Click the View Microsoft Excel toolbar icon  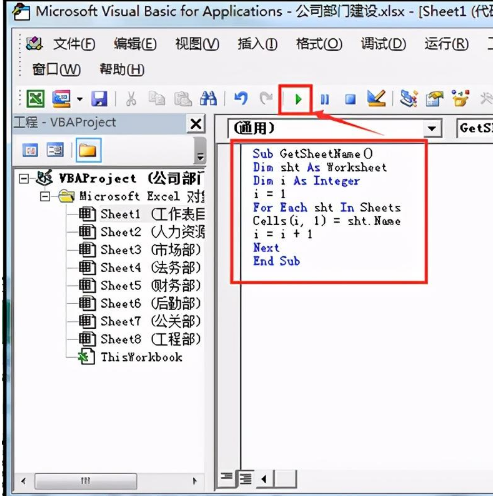click(35, 99)
